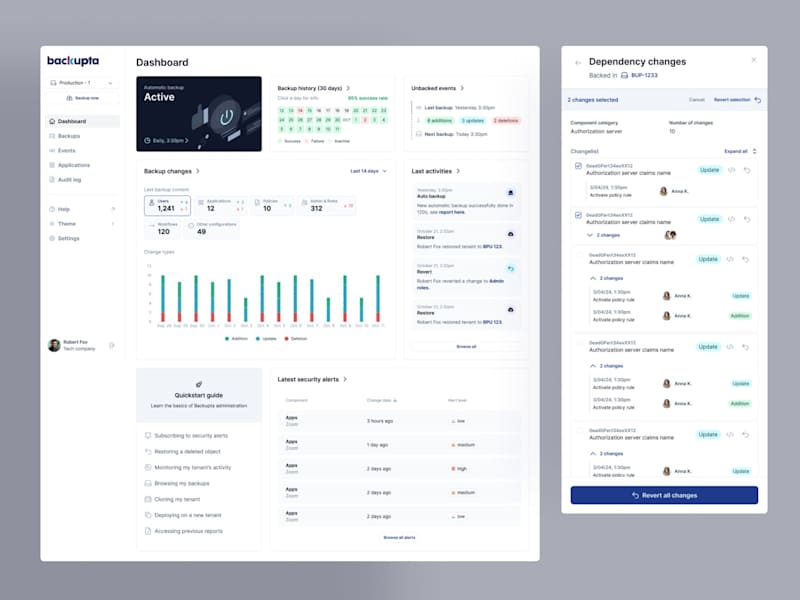The image size is (800, 600).
Task: Click Revert selection
Action: pyautogui.click(x=737, y=100)
